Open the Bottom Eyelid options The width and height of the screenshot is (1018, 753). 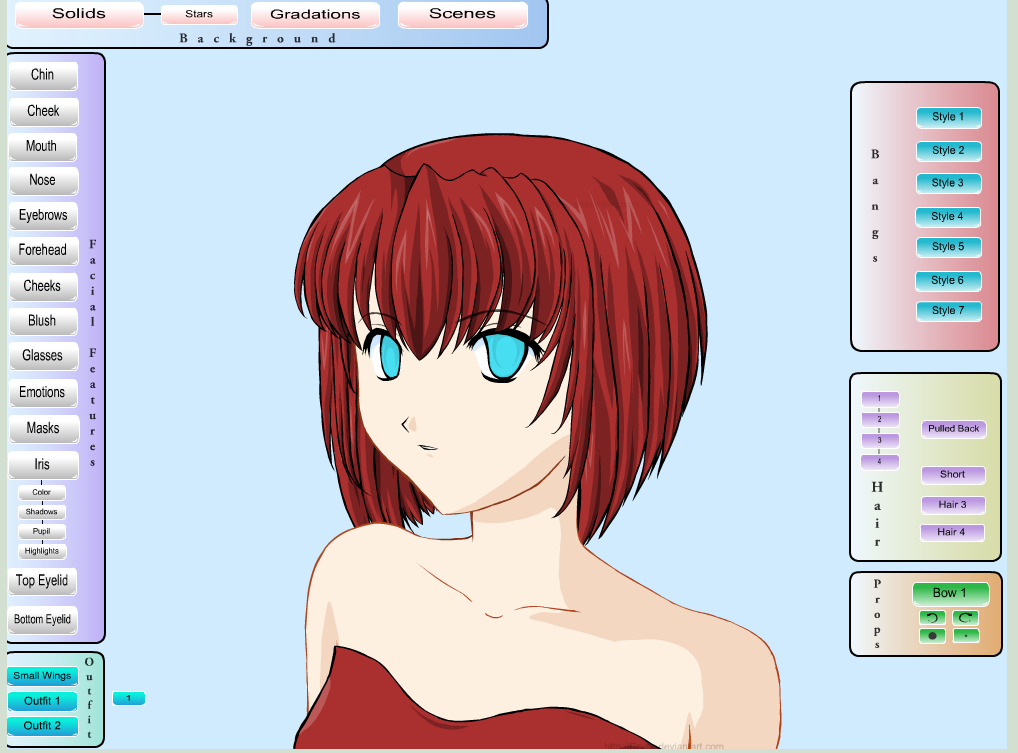43,620
